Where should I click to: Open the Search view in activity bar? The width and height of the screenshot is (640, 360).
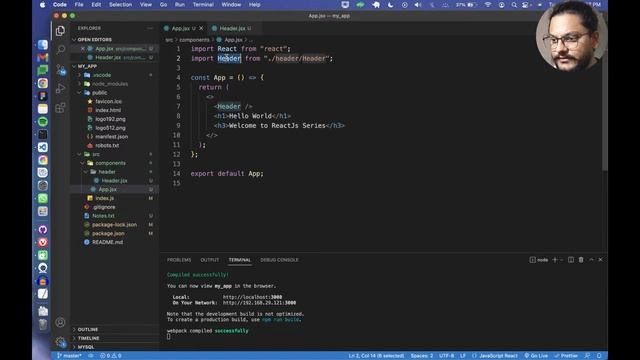click(60, 50)
